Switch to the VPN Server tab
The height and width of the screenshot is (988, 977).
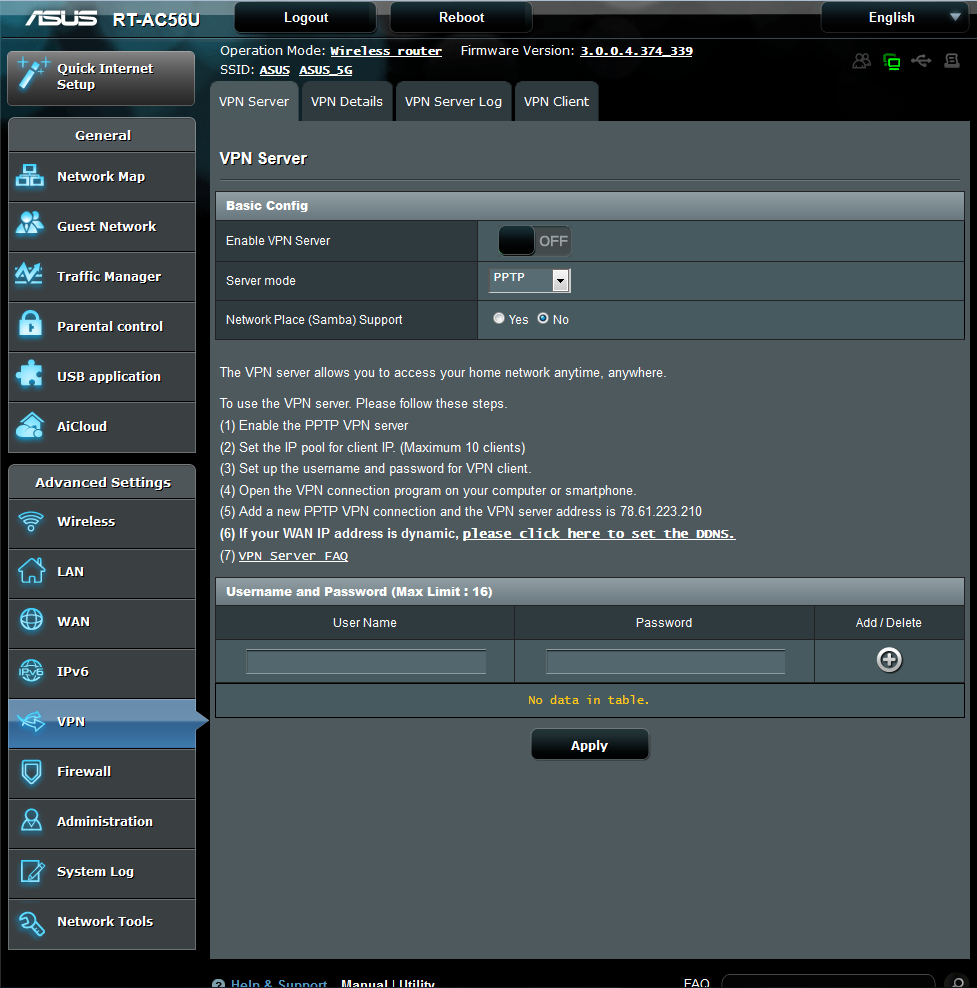254,101
